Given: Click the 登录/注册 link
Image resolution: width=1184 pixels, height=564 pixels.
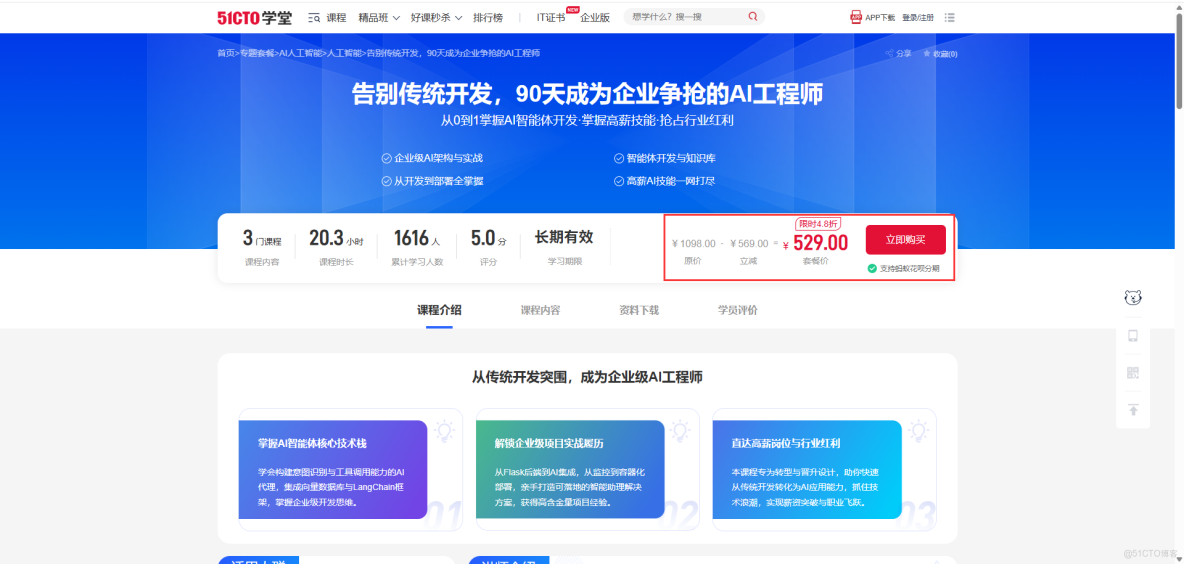Looking at the screenshot, I should (917, 17).
